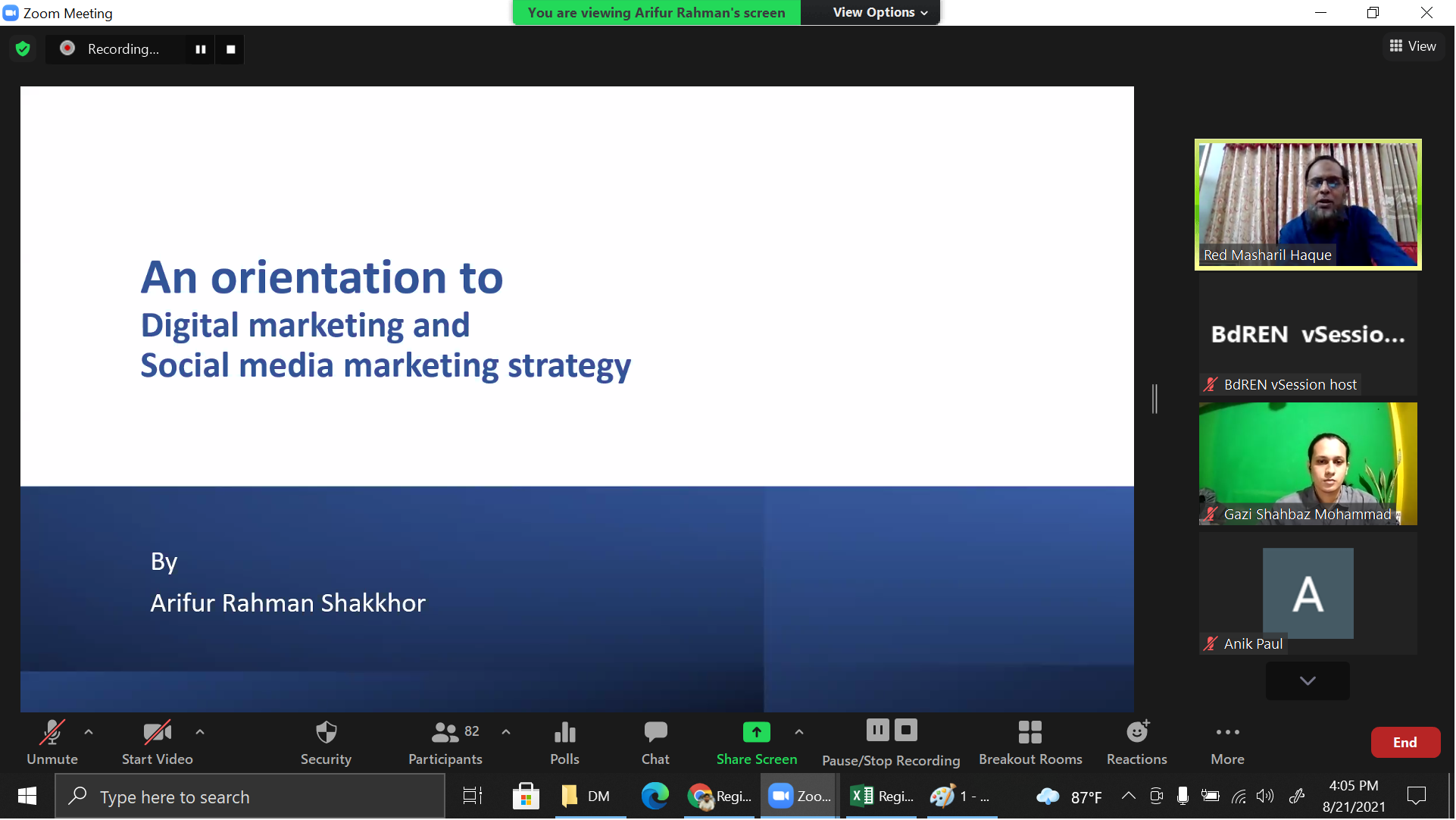Open share screen options arrow
This screenshot has width=1456, height=820.
[x=799, y=732]
